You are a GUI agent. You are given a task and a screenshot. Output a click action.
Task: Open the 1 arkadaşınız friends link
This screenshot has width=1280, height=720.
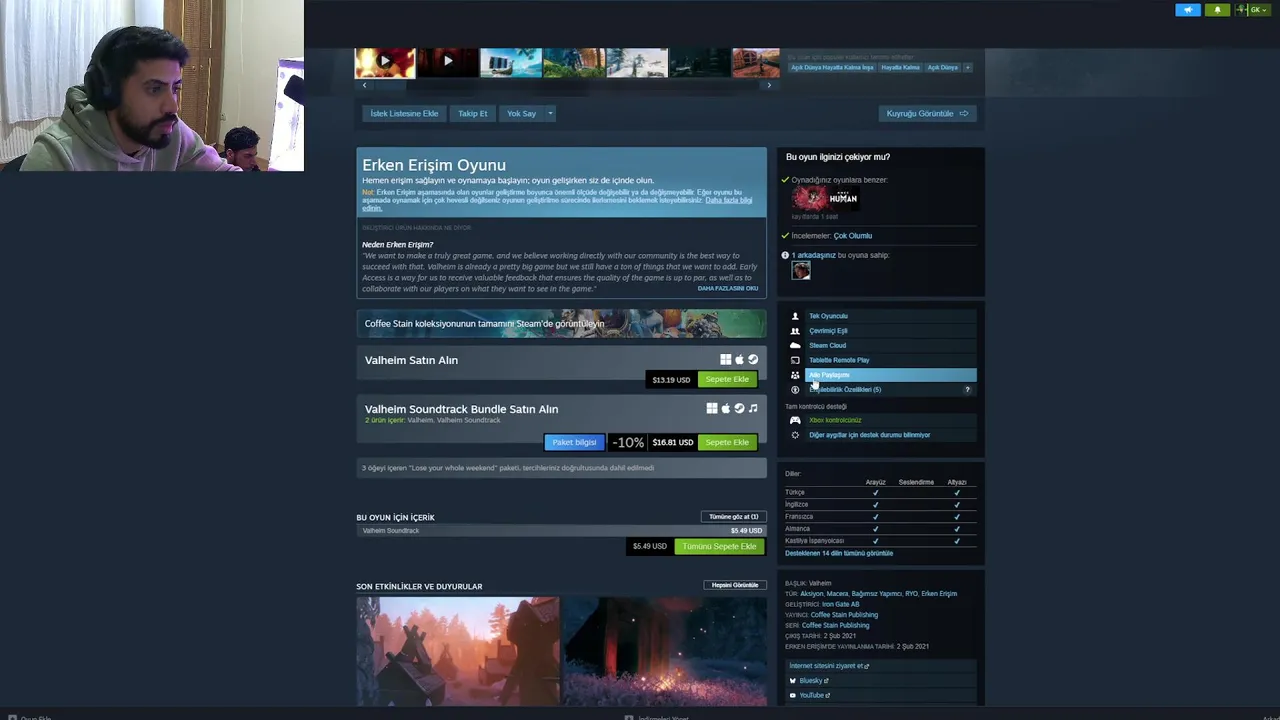click(x=816, y=255)
